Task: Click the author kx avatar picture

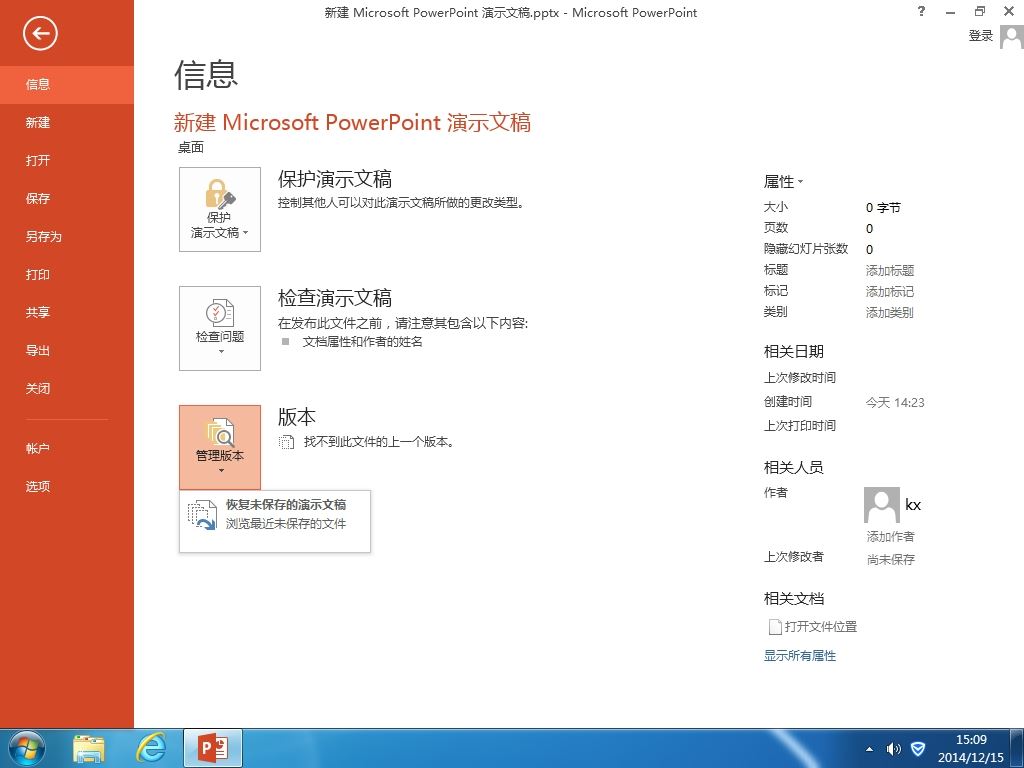Action: [x=882, y=505]
